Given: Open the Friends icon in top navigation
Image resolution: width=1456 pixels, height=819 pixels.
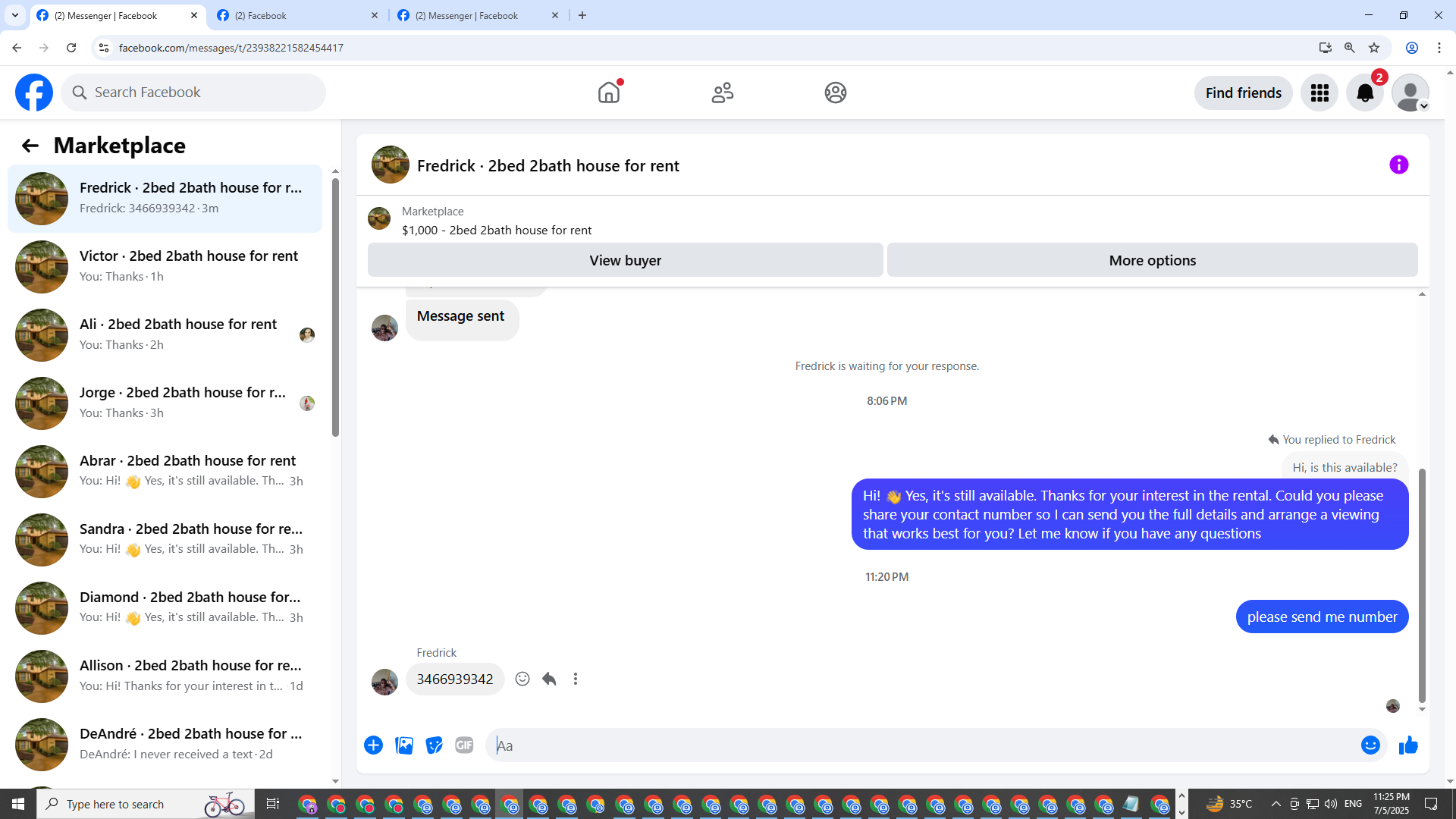Looking at the screenshot, I should 722,93.
